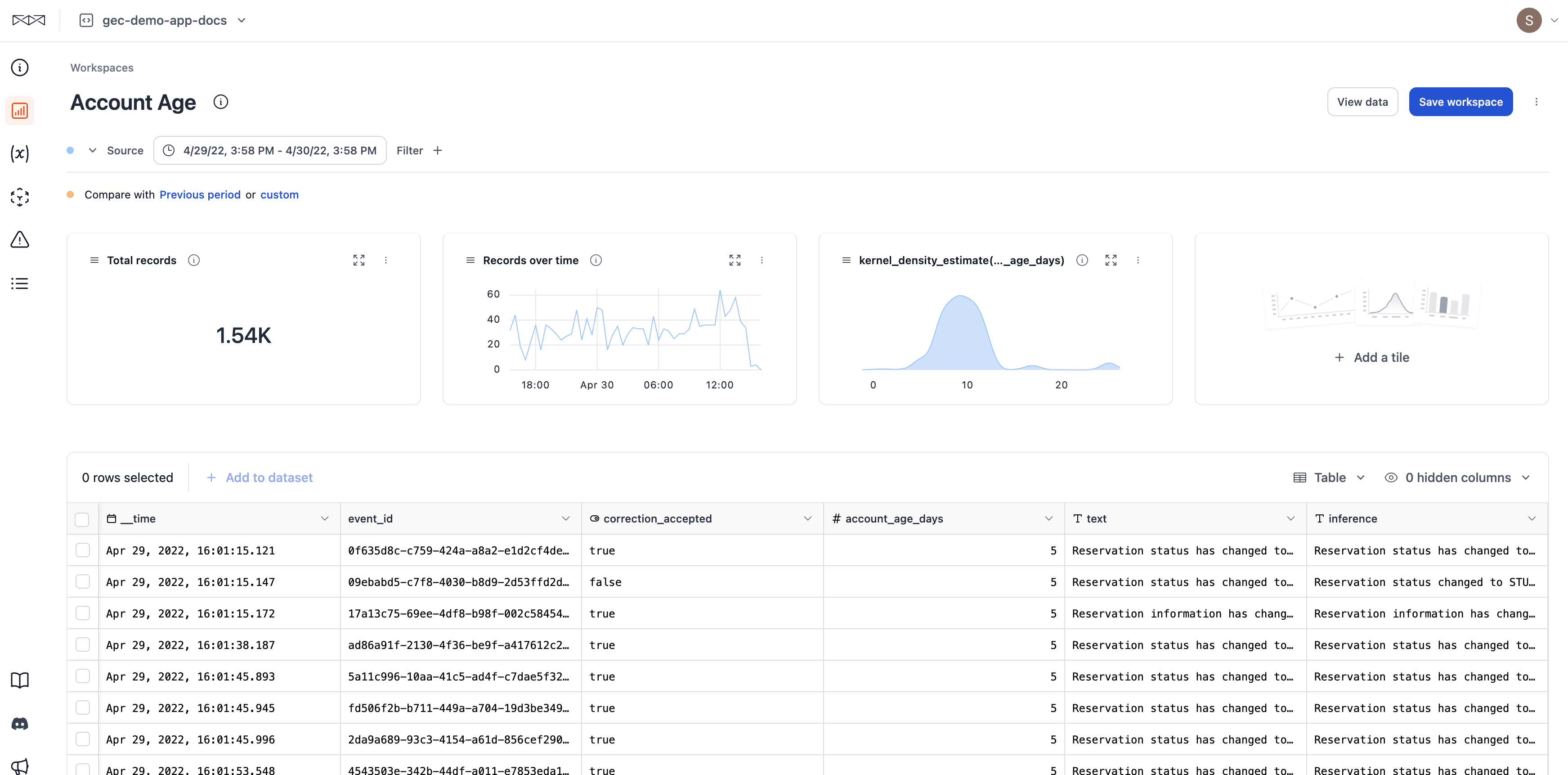Click the alerts warning triangle icon

click(19, 239)
